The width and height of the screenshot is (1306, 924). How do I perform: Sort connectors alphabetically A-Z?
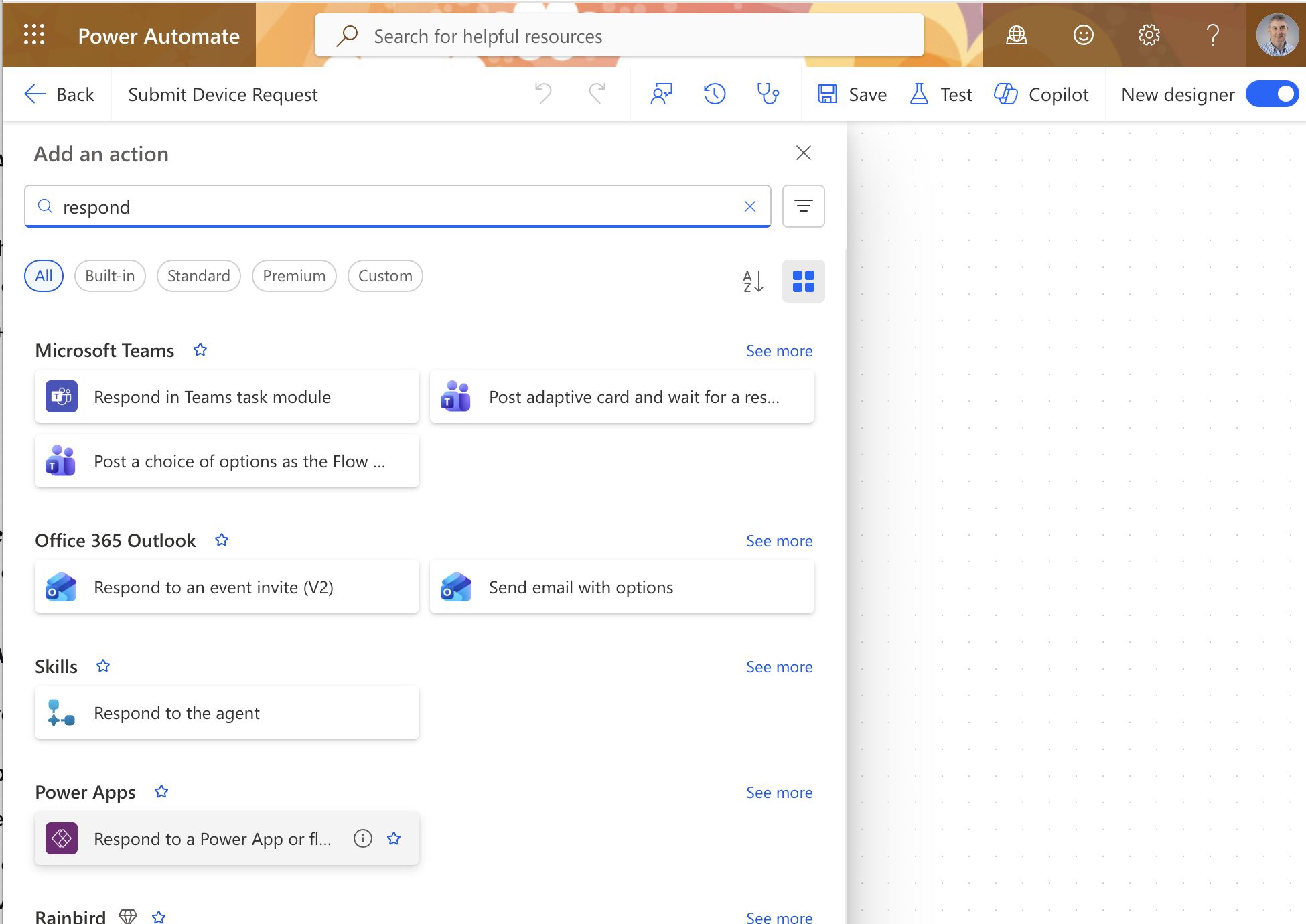tap(753, 281)
